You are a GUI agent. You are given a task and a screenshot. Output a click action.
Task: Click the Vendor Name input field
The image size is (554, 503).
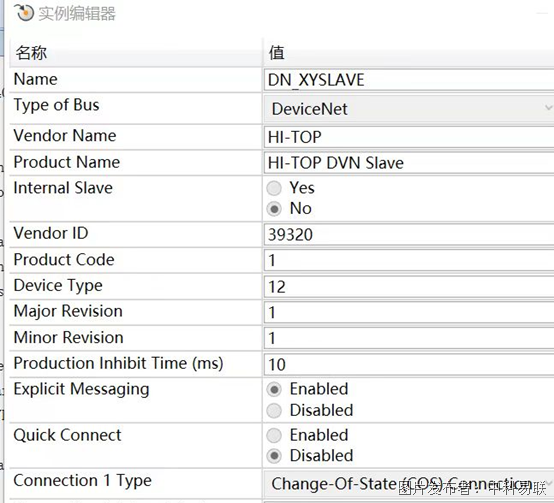point(409,137)
